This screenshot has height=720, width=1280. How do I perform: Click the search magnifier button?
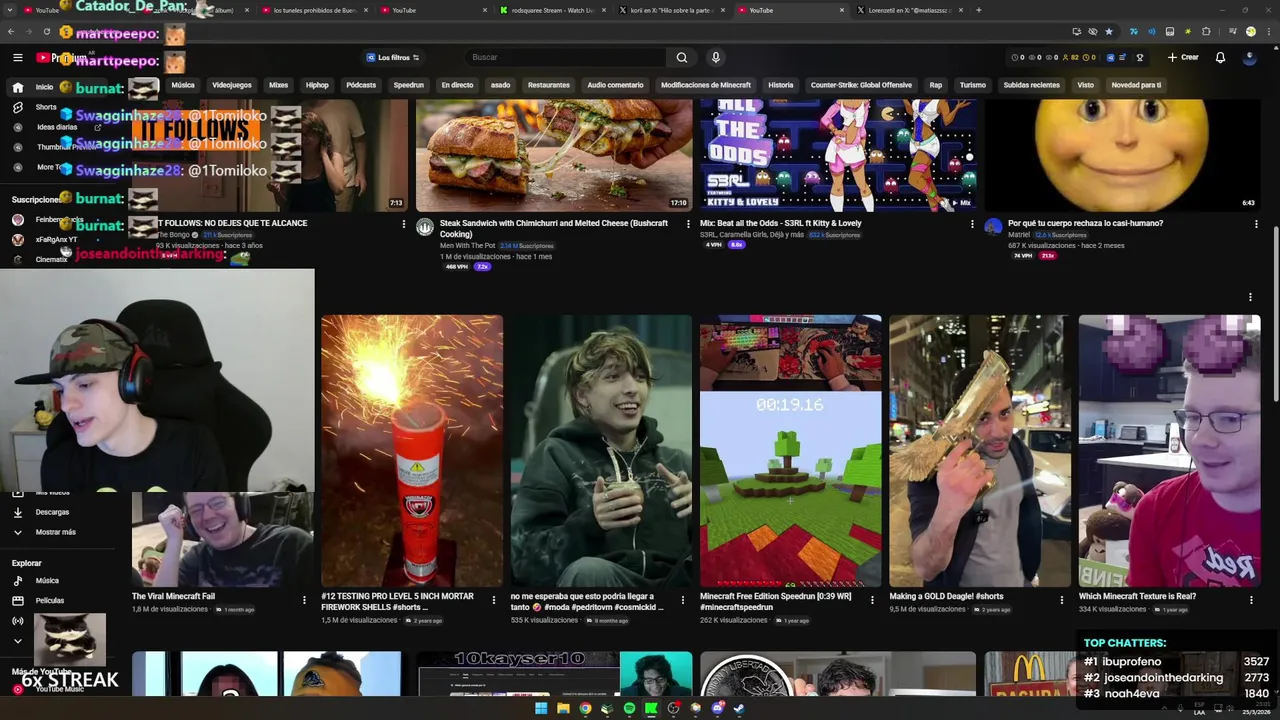click(681, 57)
